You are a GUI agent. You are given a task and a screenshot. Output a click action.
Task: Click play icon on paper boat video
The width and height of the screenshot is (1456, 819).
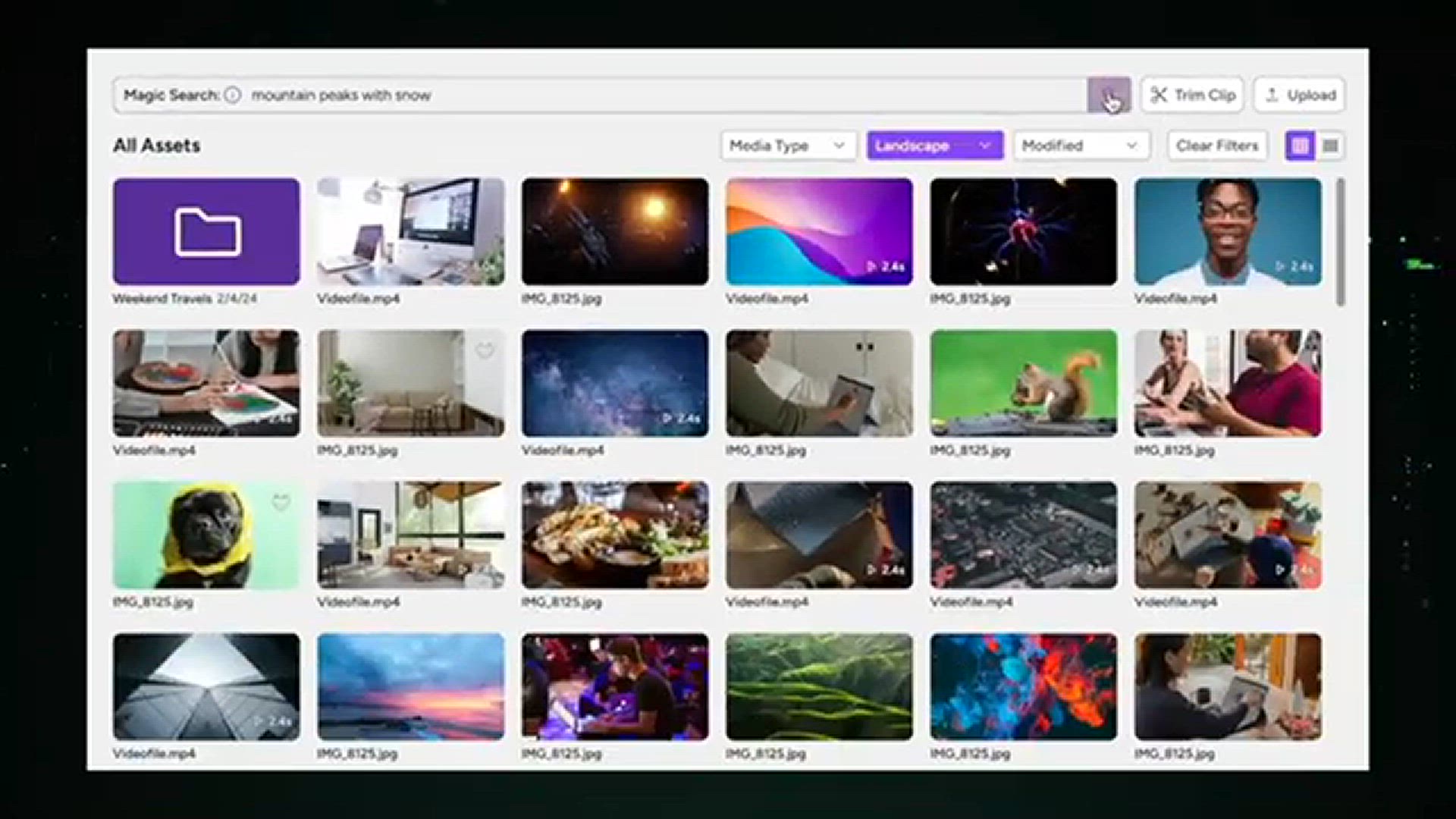click(x=871, y=570)
